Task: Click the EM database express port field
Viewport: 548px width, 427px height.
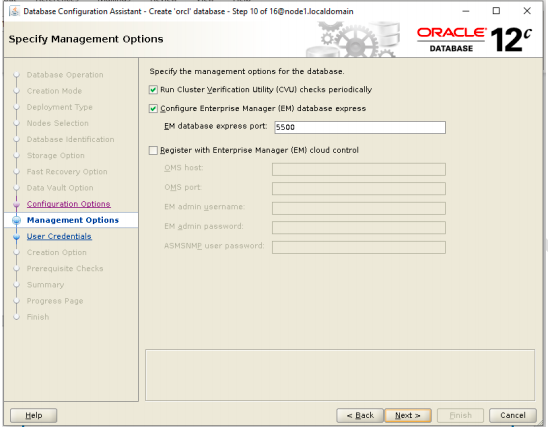Action: click(x=360, y=127)
